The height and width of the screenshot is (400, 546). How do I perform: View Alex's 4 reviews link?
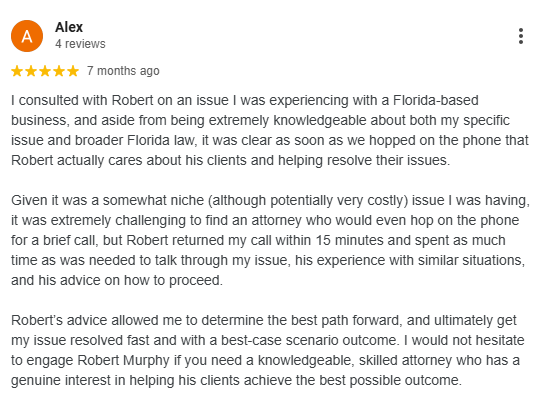(80, 44)
